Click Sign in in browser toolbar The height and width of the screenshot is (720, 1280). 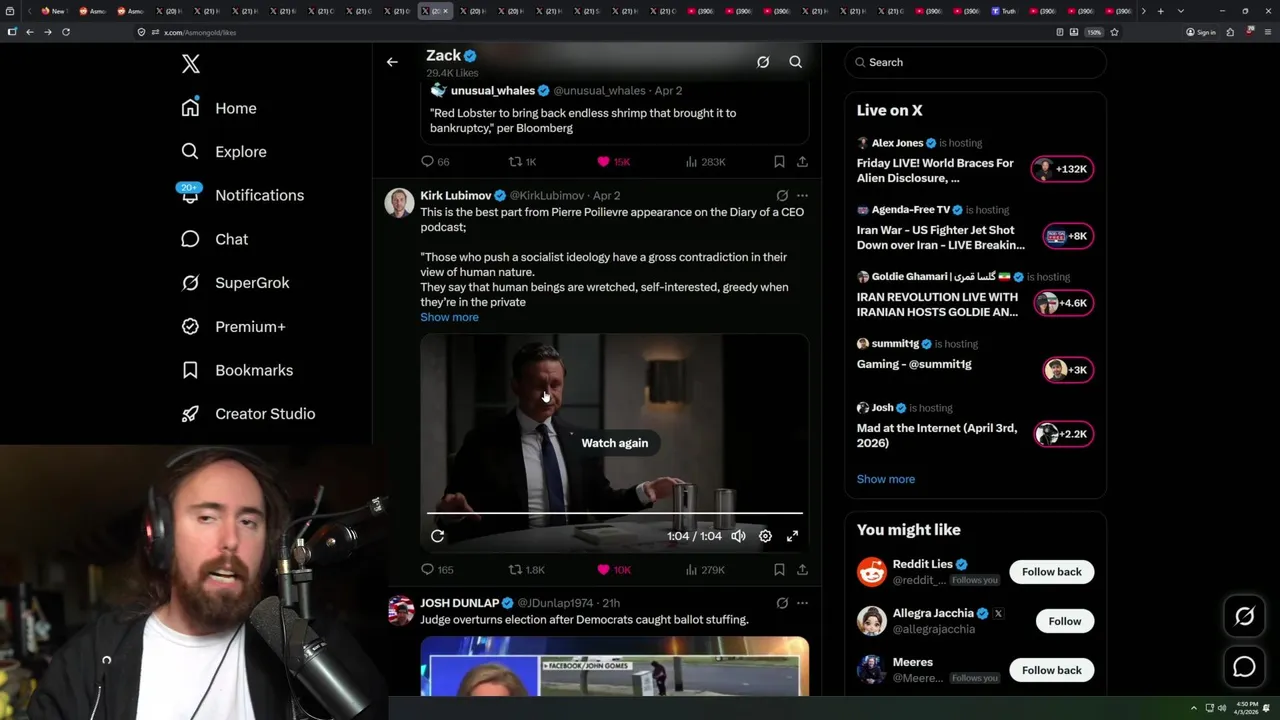tap(1201, 32)
